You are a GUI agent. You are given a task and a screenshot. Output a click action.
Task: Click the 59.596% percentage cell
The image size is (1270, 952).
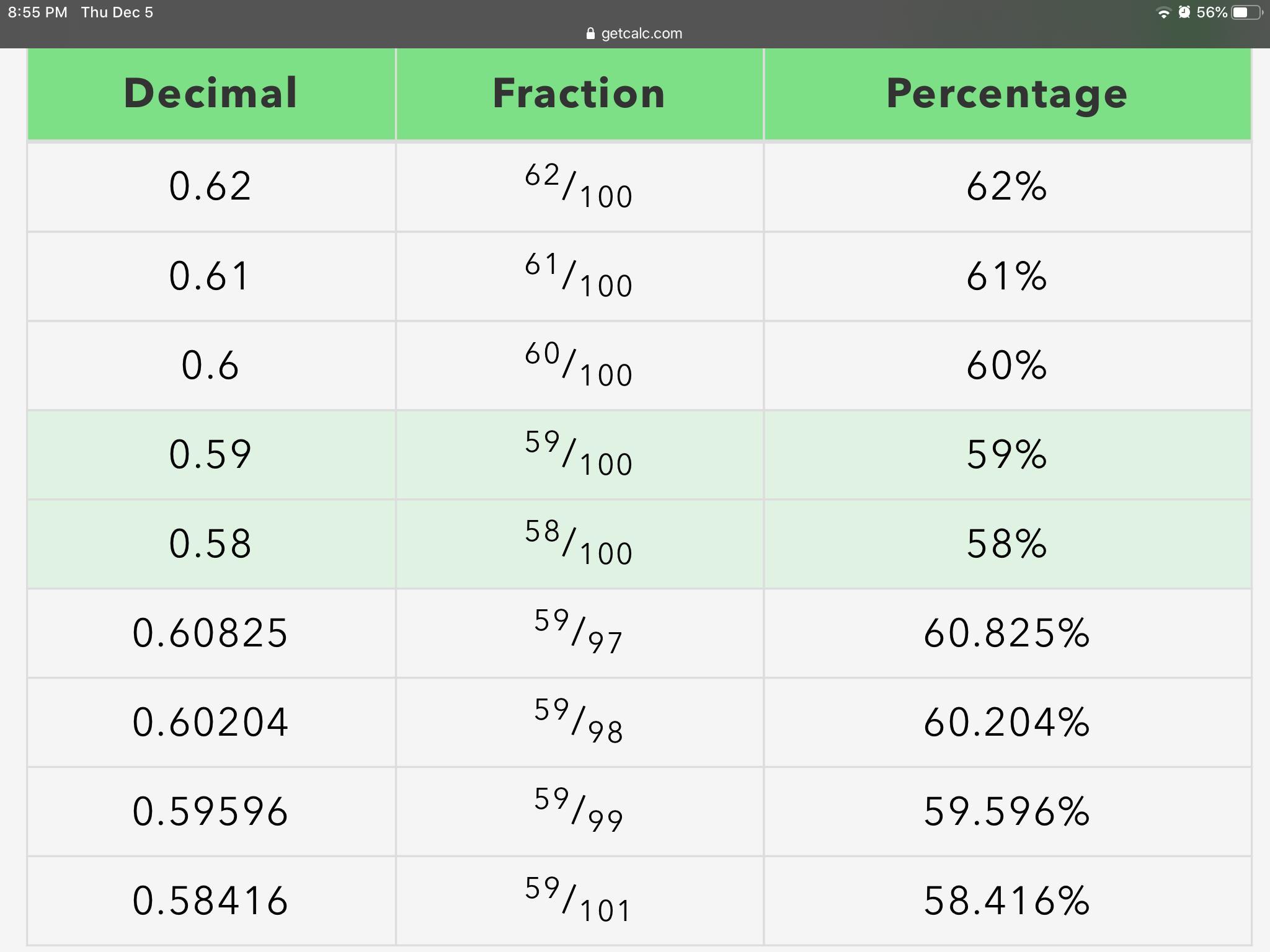(x=1007, y=811)
